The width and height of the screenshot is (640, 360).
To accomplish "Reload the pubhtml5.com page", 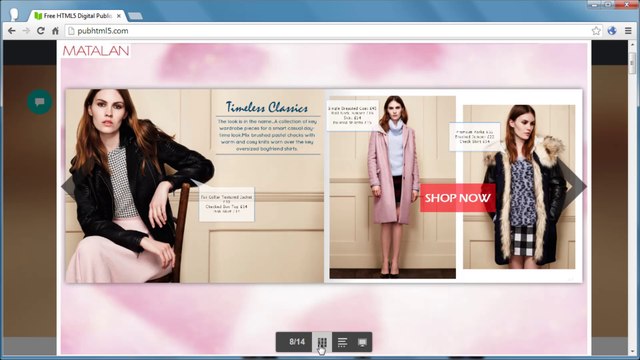I will 40,31.
